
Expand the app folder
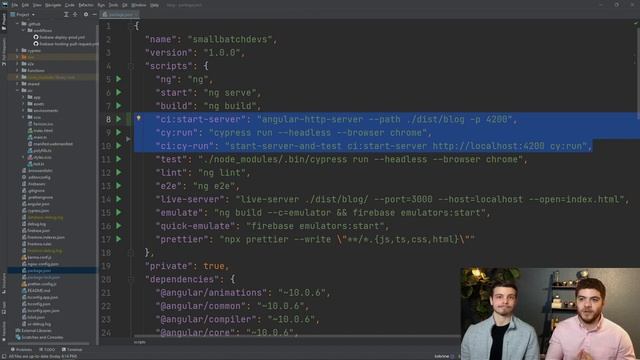(23, 97)
